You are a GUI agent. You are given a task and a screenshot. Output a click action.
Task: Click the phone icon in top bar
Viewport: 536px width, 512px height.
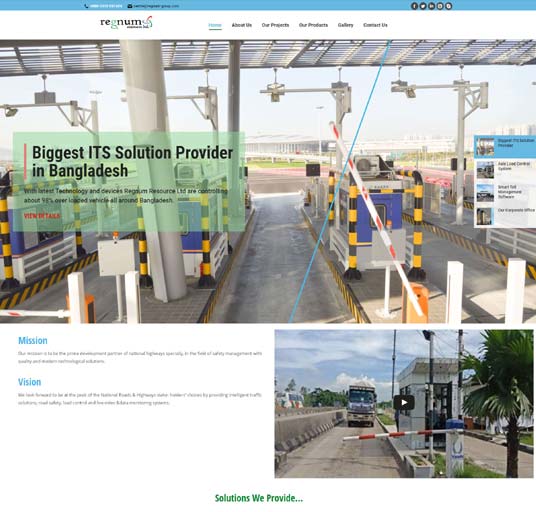point(86,6)
